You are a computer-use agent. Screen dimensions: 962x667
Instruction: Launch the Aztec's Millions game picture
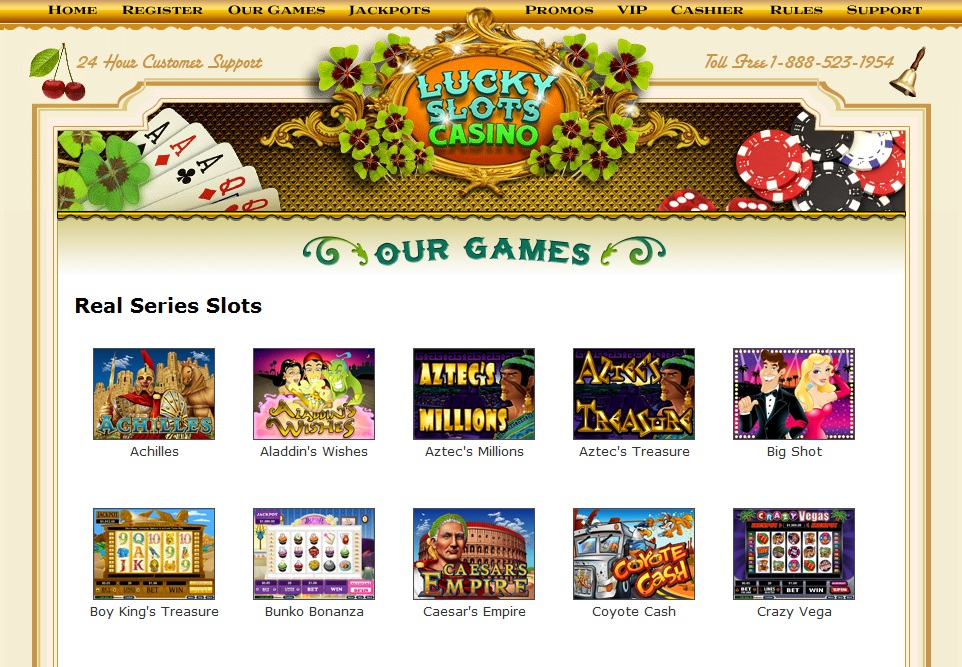[474, 394]
